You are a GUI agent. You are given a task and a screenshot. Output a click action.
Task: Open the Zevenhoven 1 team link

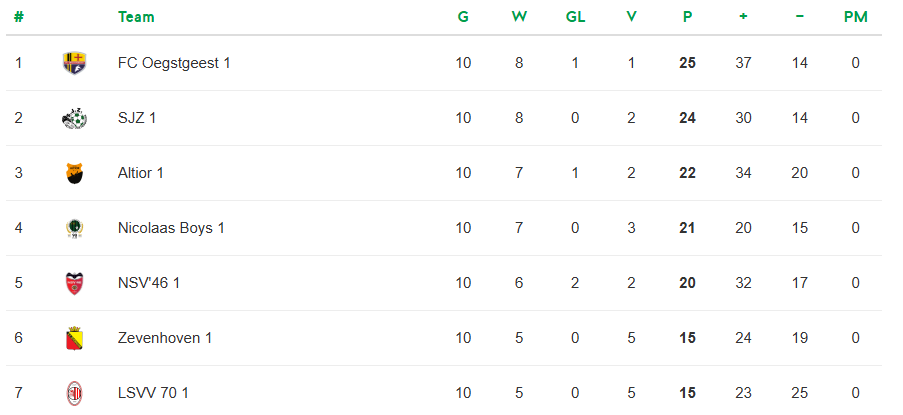pyautogui.click(x=165, y=338)
